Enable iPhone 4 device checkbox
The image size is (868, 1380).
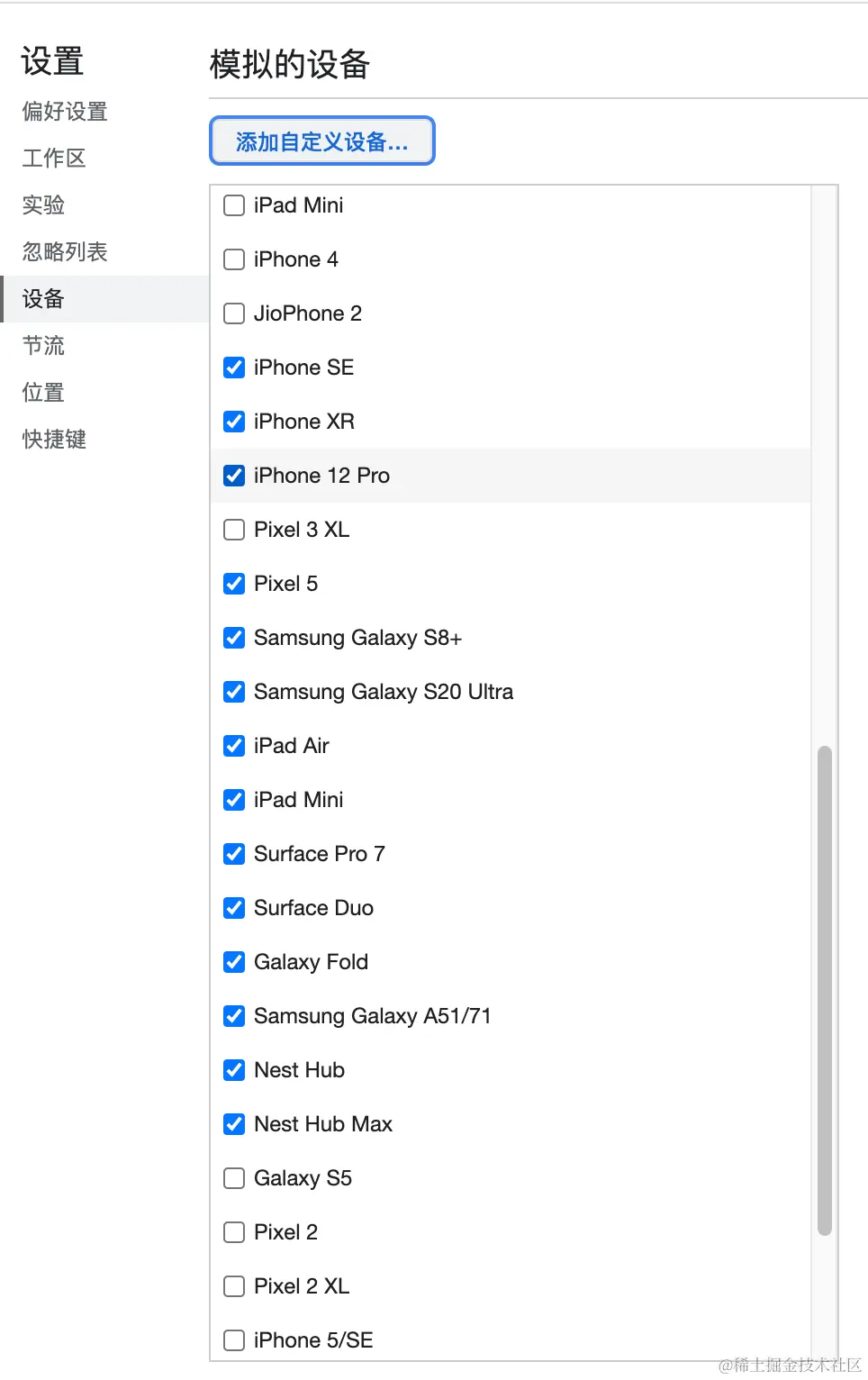pos(234,259)
